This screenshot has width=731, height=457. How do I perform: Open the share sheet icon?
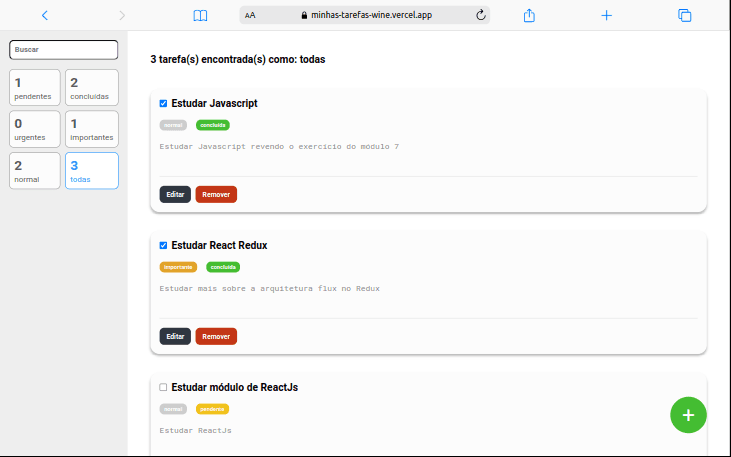pos(529,15)
